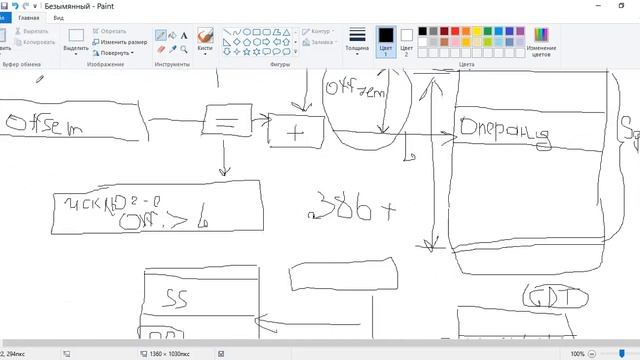Pick the gray palette color
The height and width of the screenshot is (360, 640).
[x=433, y=31]
